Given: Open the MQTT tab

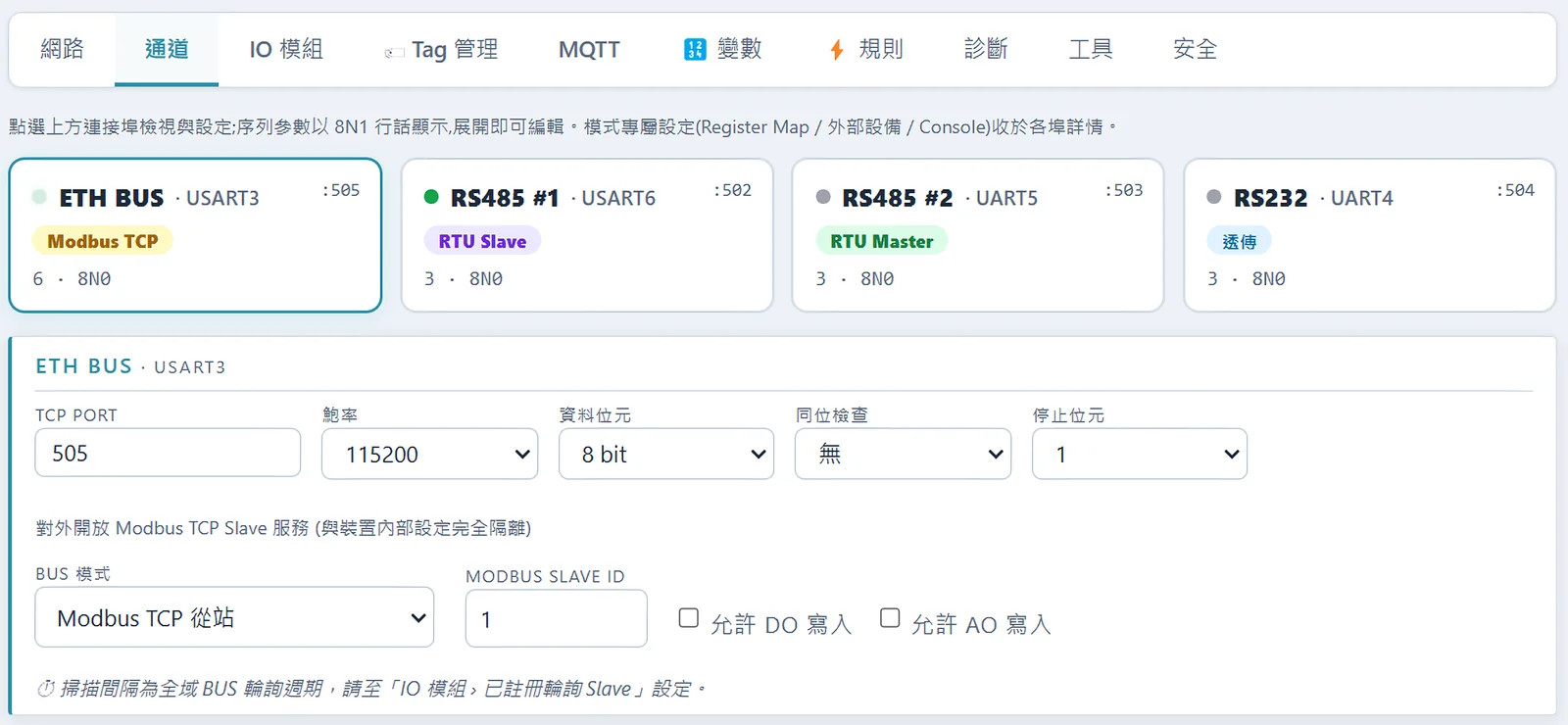Looking at the screenshot, I should click(x=589, y=49).
